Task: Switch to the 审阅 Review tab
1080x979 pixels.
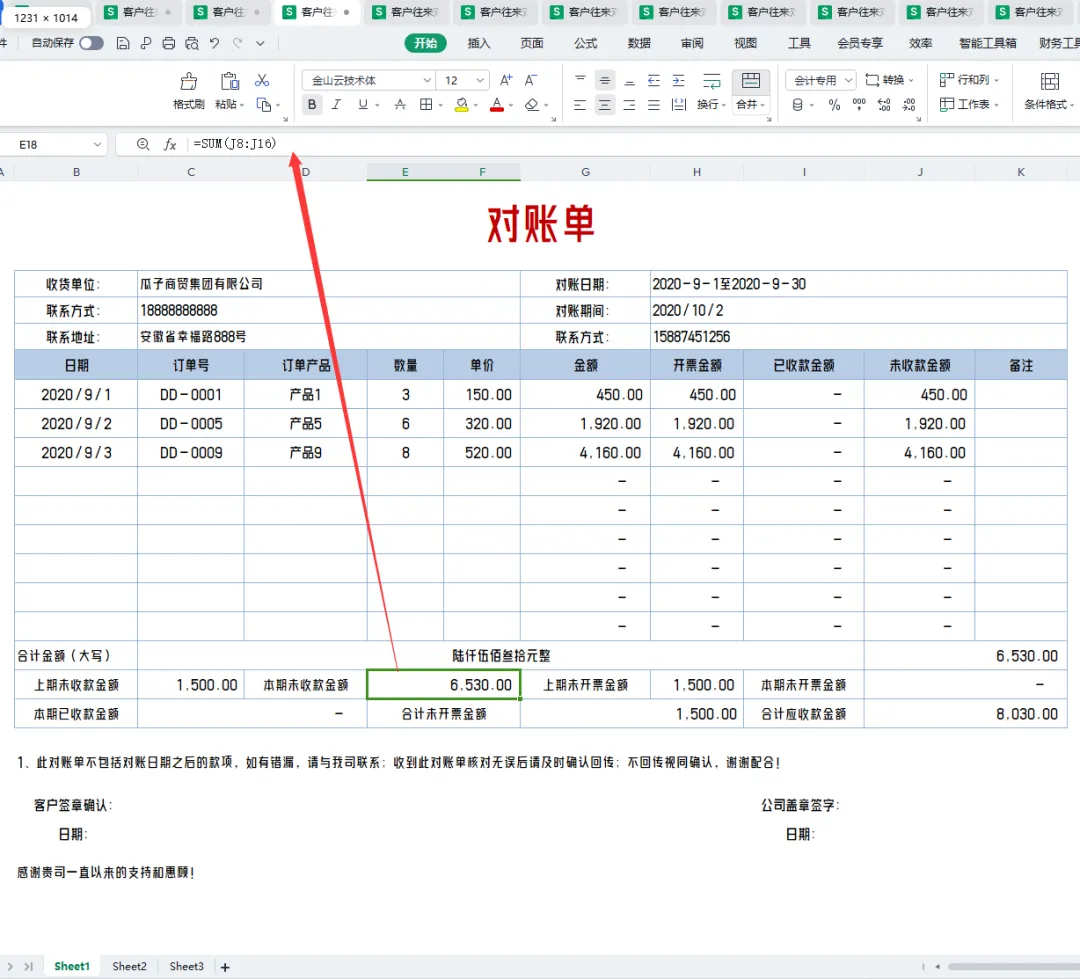Action: 692,43
